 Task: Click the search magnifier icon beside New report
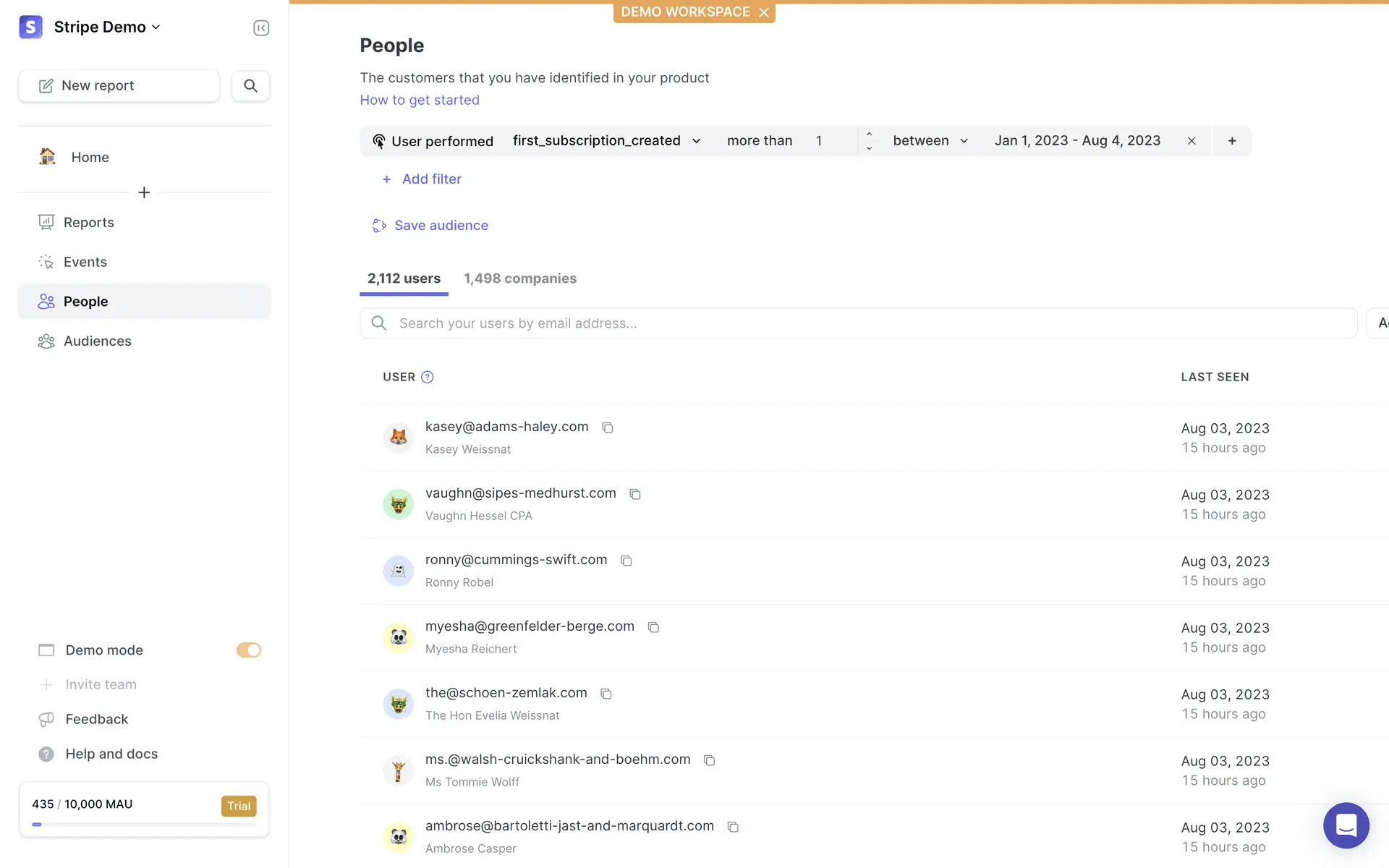[x=250, y=85]
